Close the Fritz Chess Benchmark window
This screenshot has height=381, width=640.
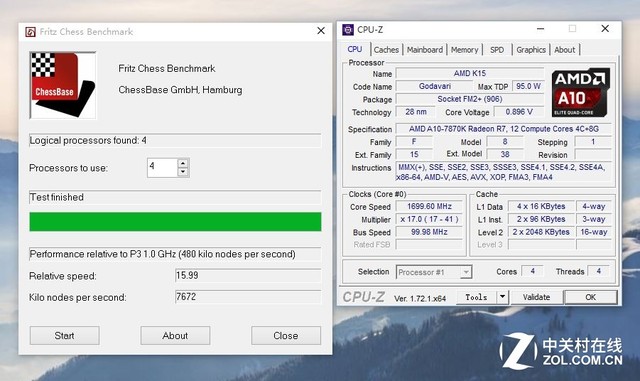tap(321, 31)
